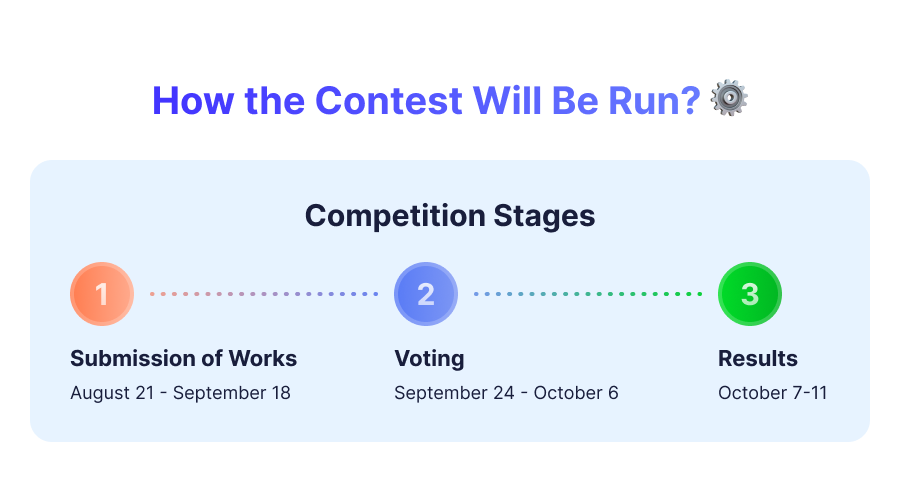Viewport: 900px width, 482px height.
Task: Click the 'Submission of Works' stage title
Action: coord(184,359)
